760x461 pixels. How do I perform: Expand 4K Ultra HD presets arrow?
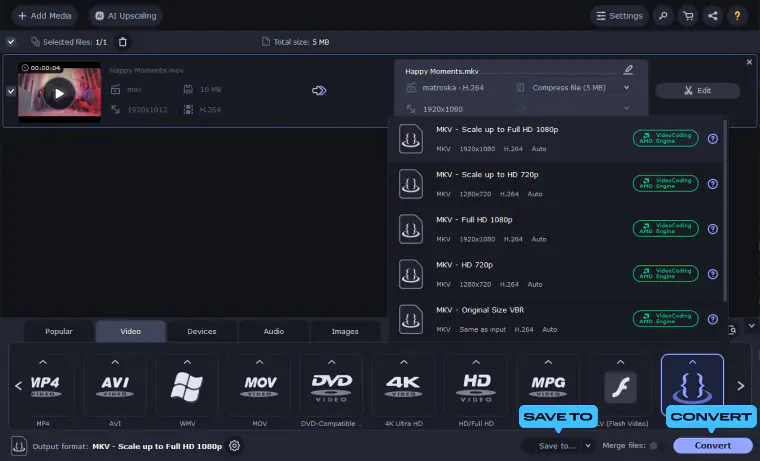[x=404, y=362]
